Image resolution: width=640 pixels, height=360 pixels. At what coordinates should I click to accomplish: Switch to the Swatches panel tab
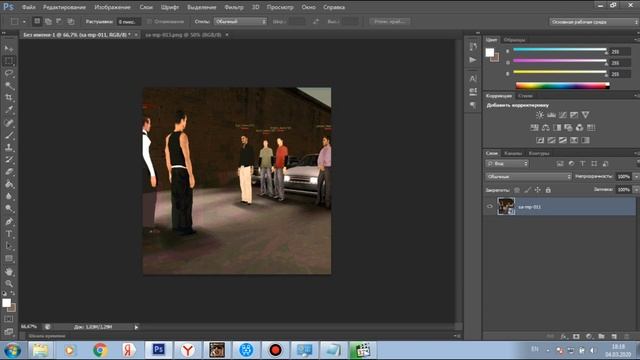point(514,40)
